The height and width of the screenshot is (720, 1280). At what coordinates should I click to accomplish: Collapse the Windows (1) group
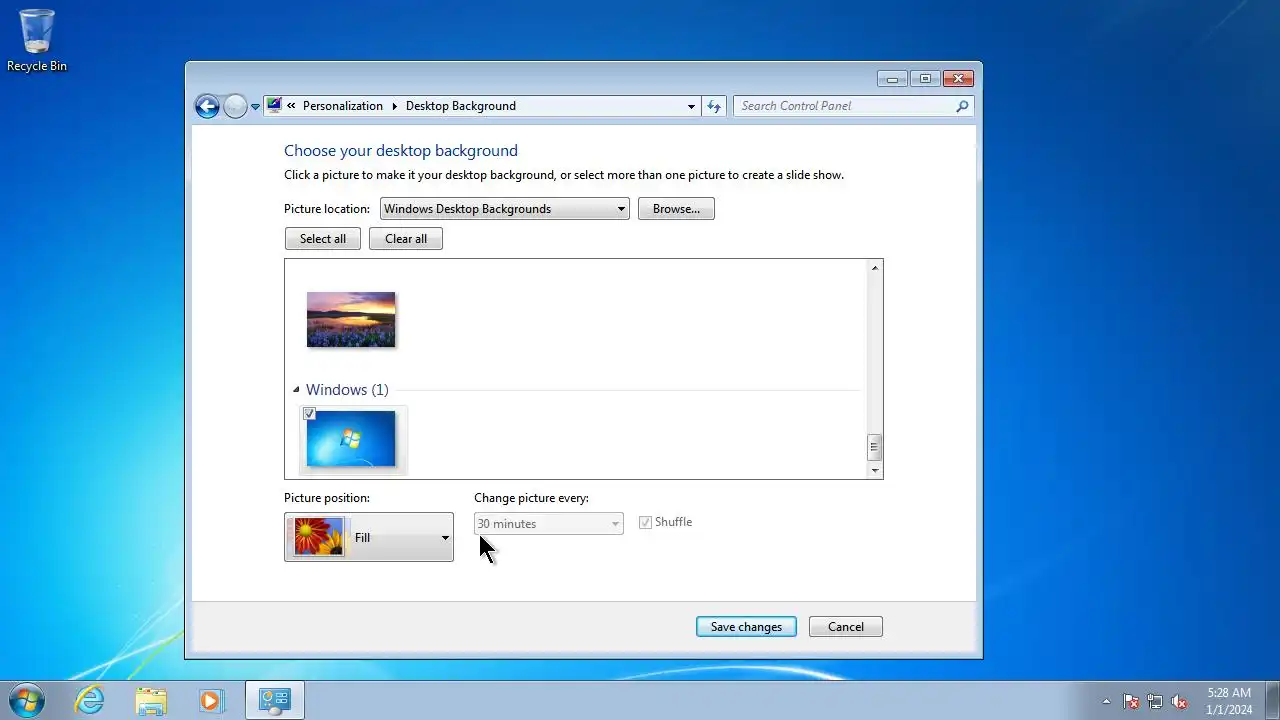coord(296,390)
